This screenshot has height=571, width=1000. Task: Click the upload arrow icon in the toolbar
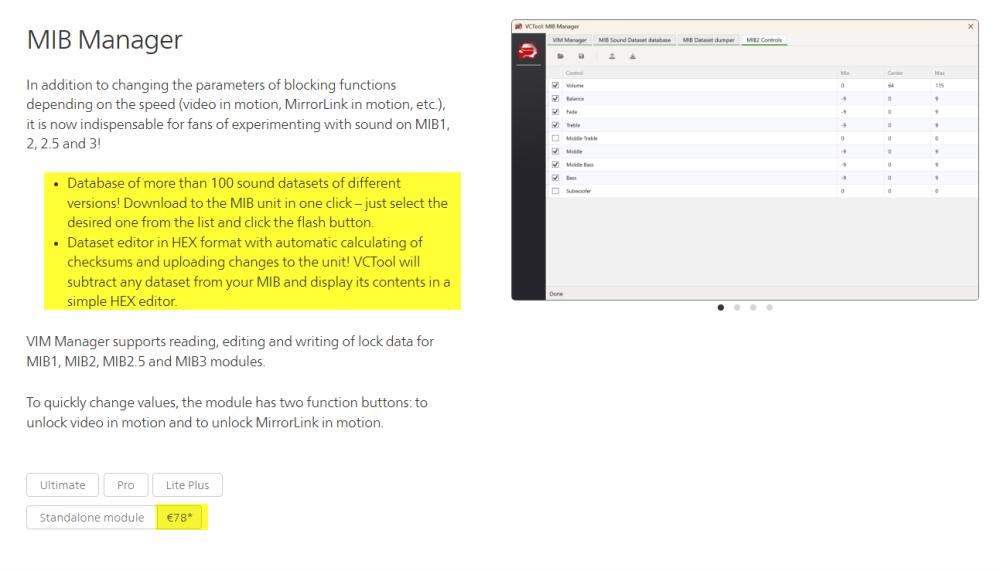click(x=612, y=56)
